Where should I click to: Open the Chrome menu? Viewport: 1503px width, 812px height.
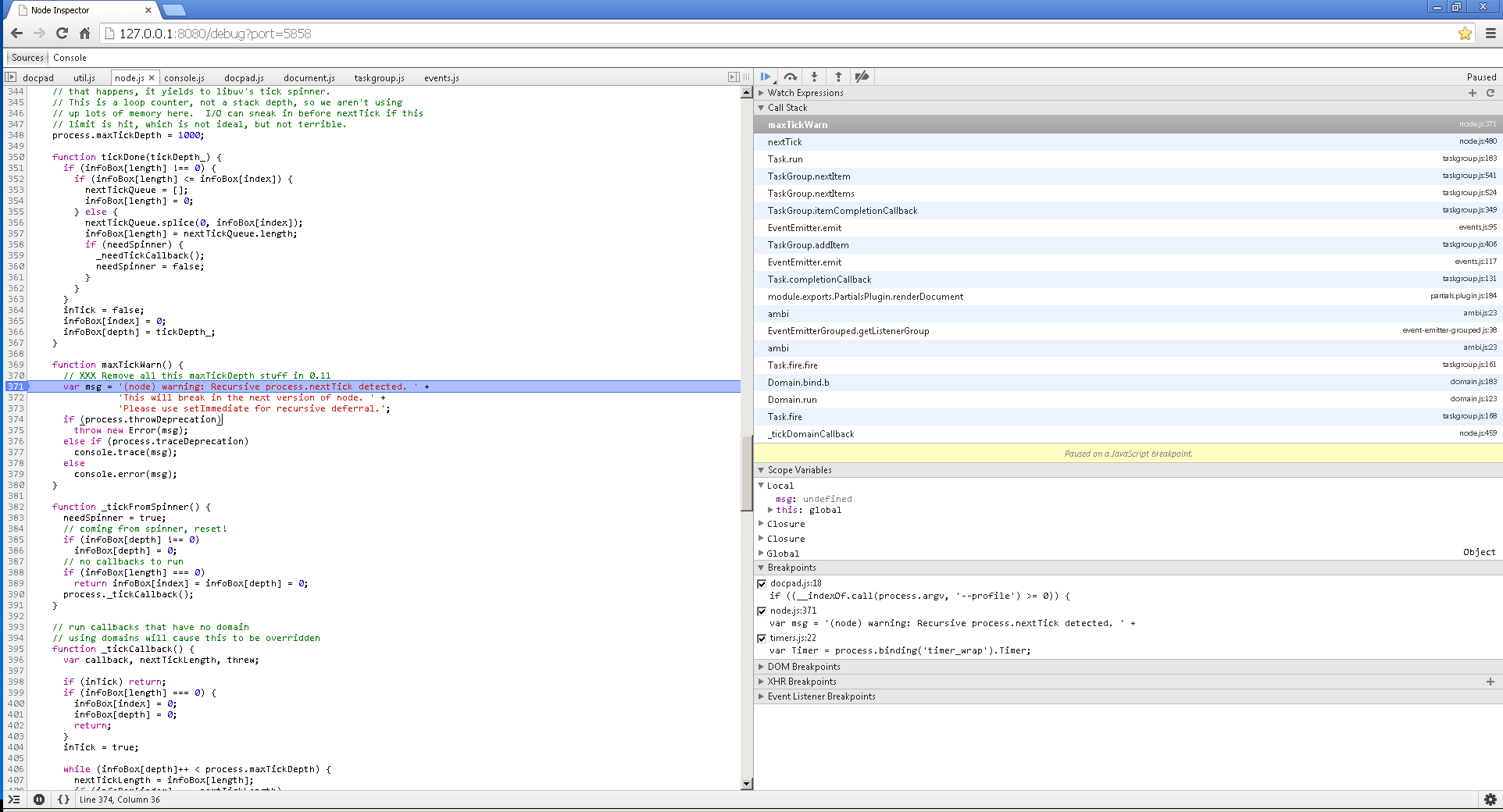pos(1491,34)
